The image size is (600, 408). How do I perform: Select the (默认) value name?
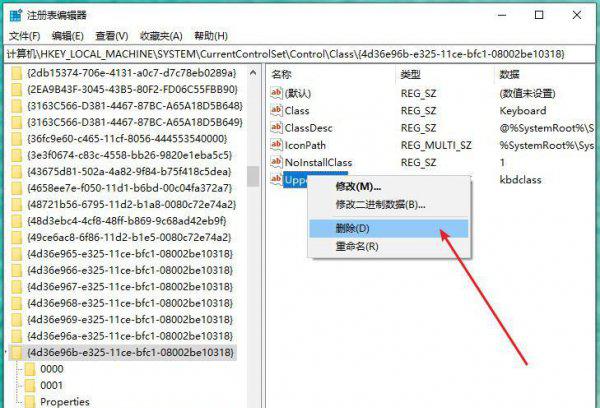[x=298, y=93]
